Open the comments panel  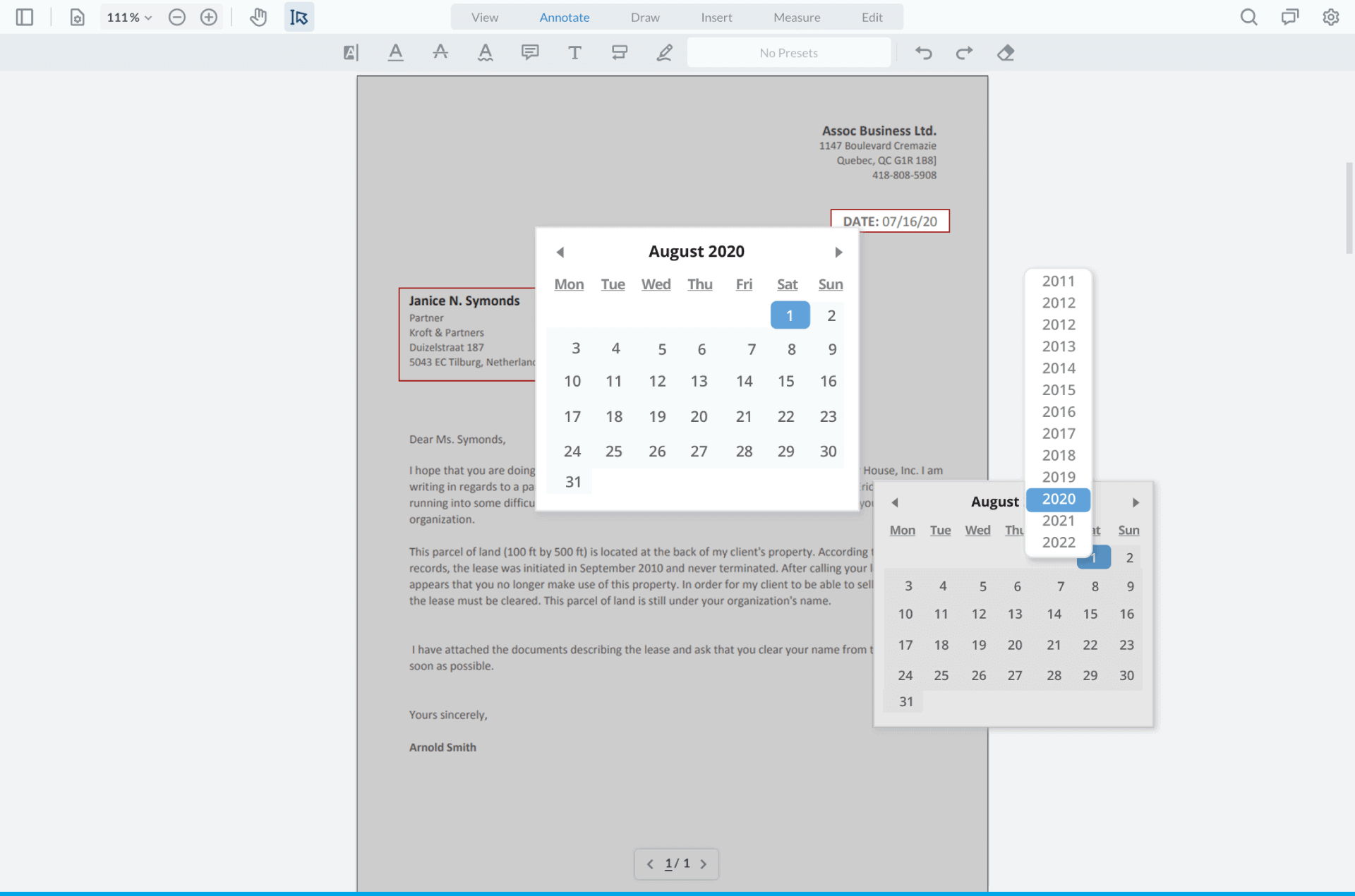[1289, 17]
